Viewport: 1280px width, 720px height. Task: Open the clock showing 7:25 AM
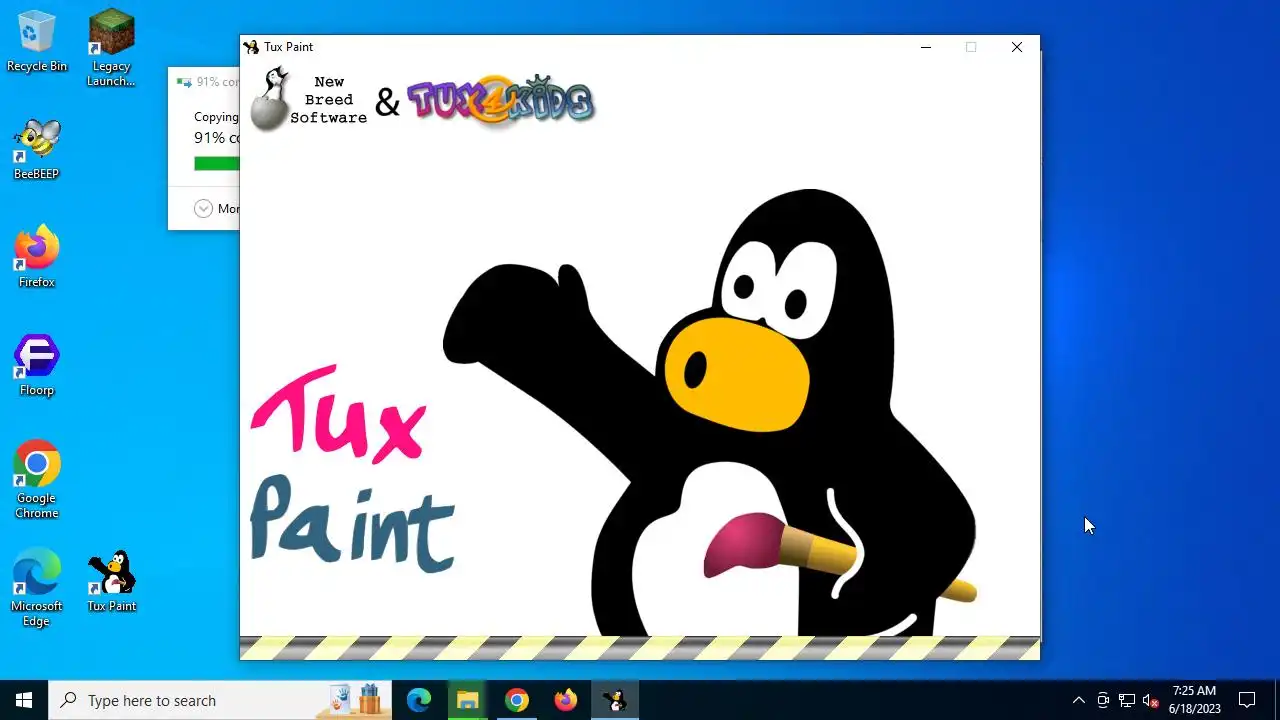click(x=1194, y=700)
